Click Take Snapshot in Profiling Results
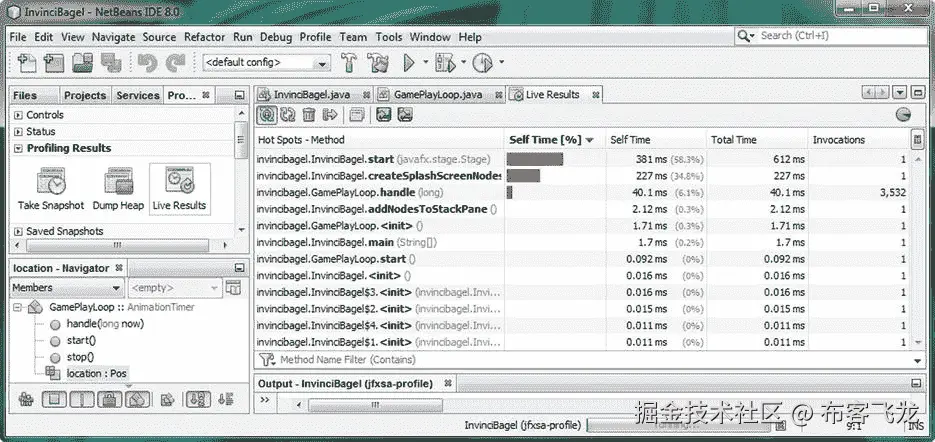Image resolution: width=935 pixels, height=442 pixels. coord(51,189)
